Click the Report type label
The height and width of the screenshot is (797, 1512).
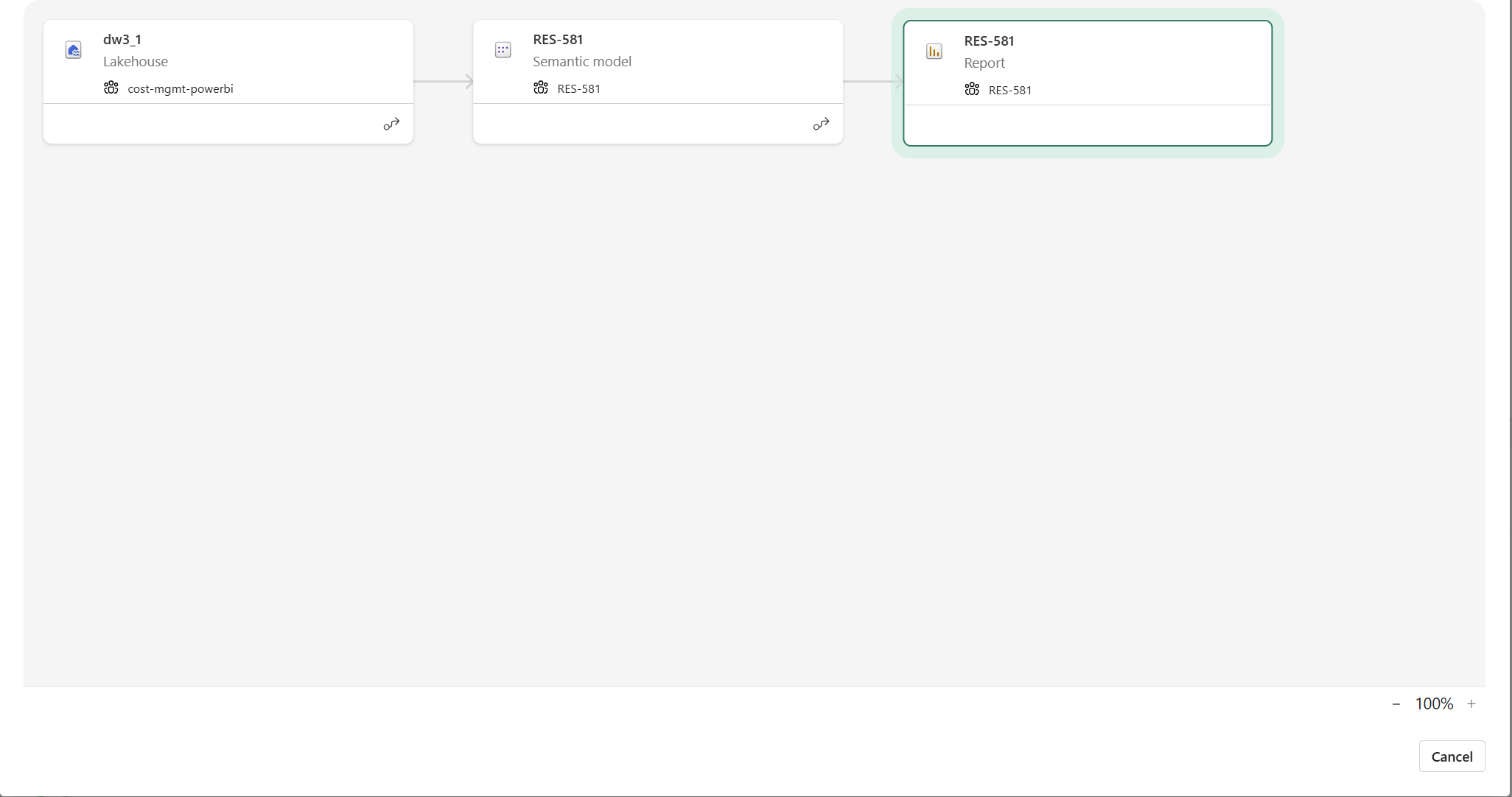(x=984, y=63)
